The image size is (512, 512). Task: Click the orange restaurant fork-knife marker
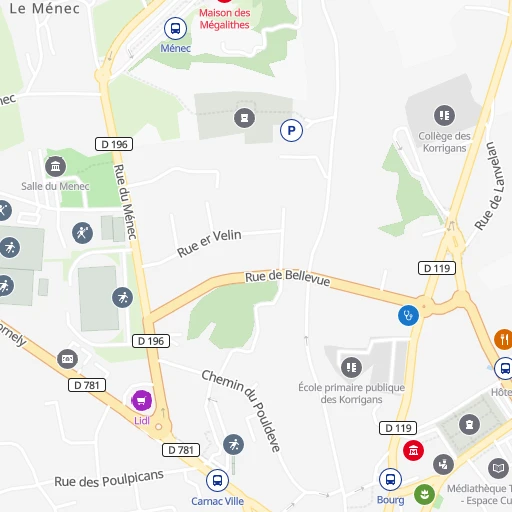click(503, 340)
